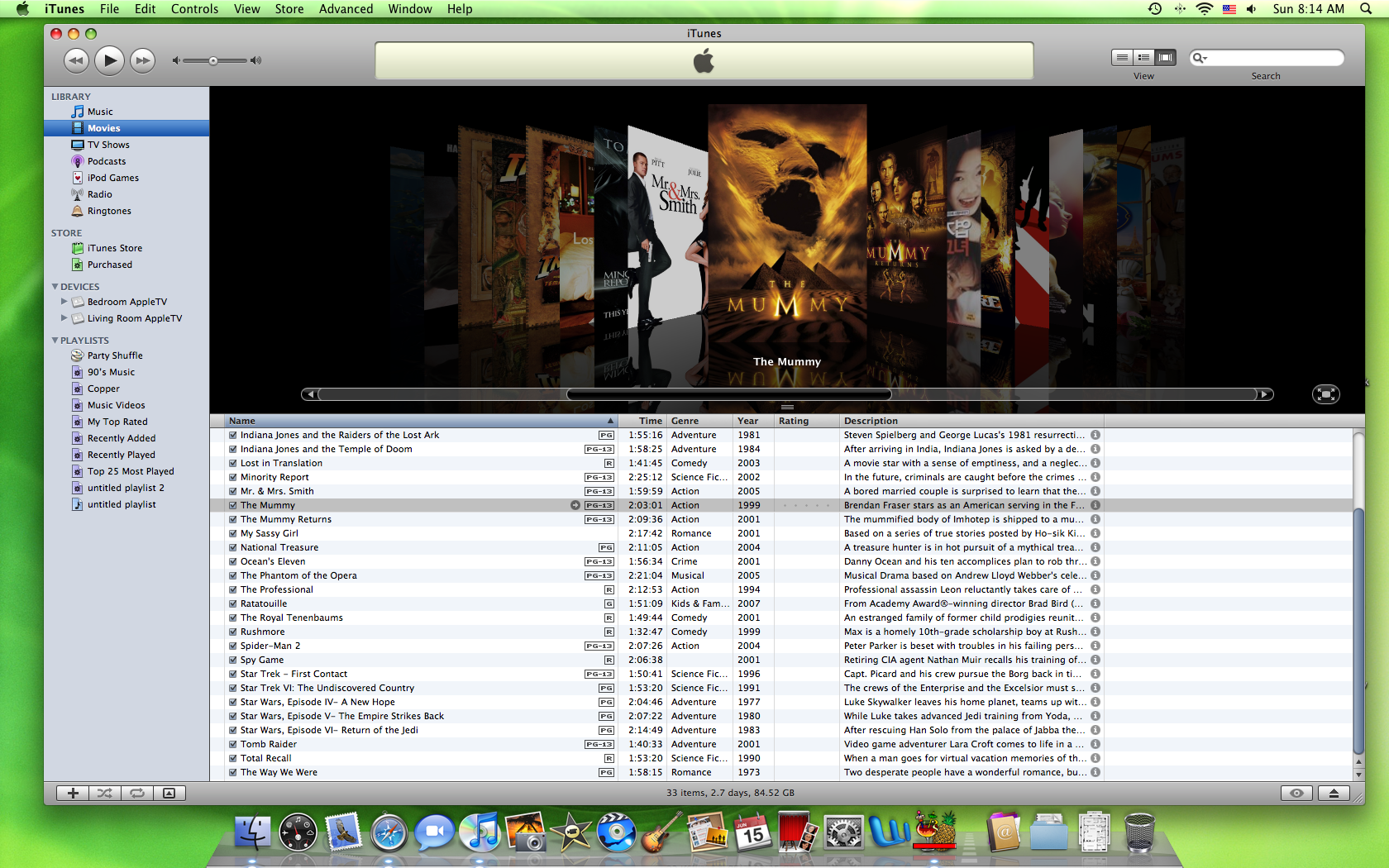Skip back with the previous track button
Screen dimensions: 1389x868
(x=76, y=60)
